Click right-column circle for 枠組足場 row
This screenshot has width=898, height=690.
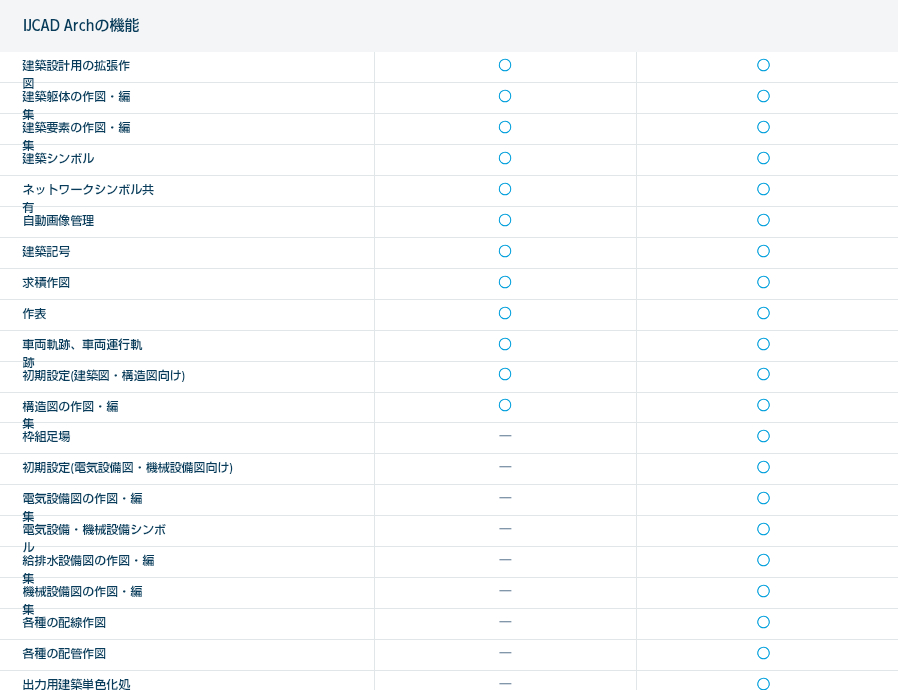763,436
